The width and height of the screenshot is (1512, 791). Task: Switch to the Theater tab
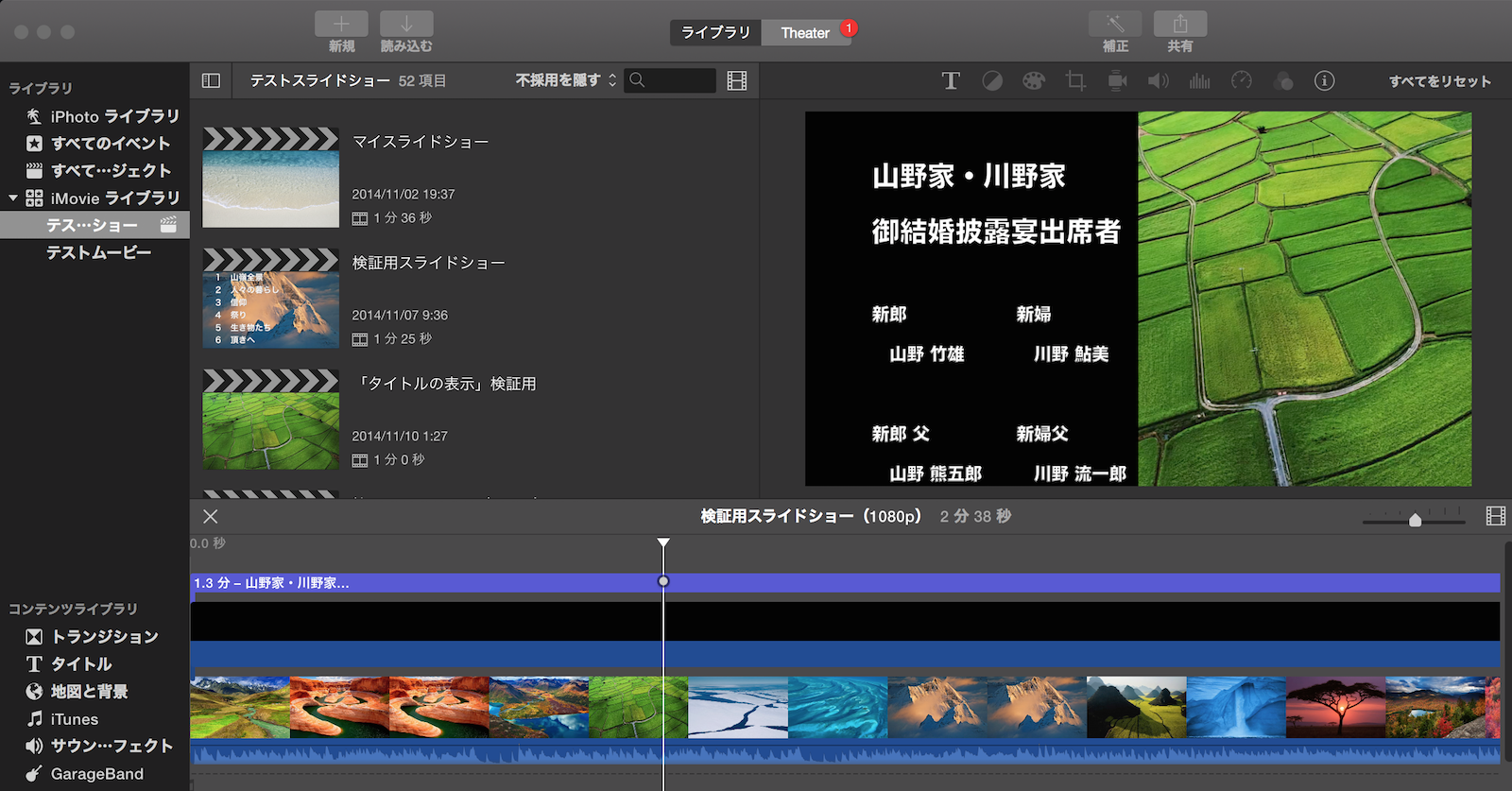[x=805, y=33]
